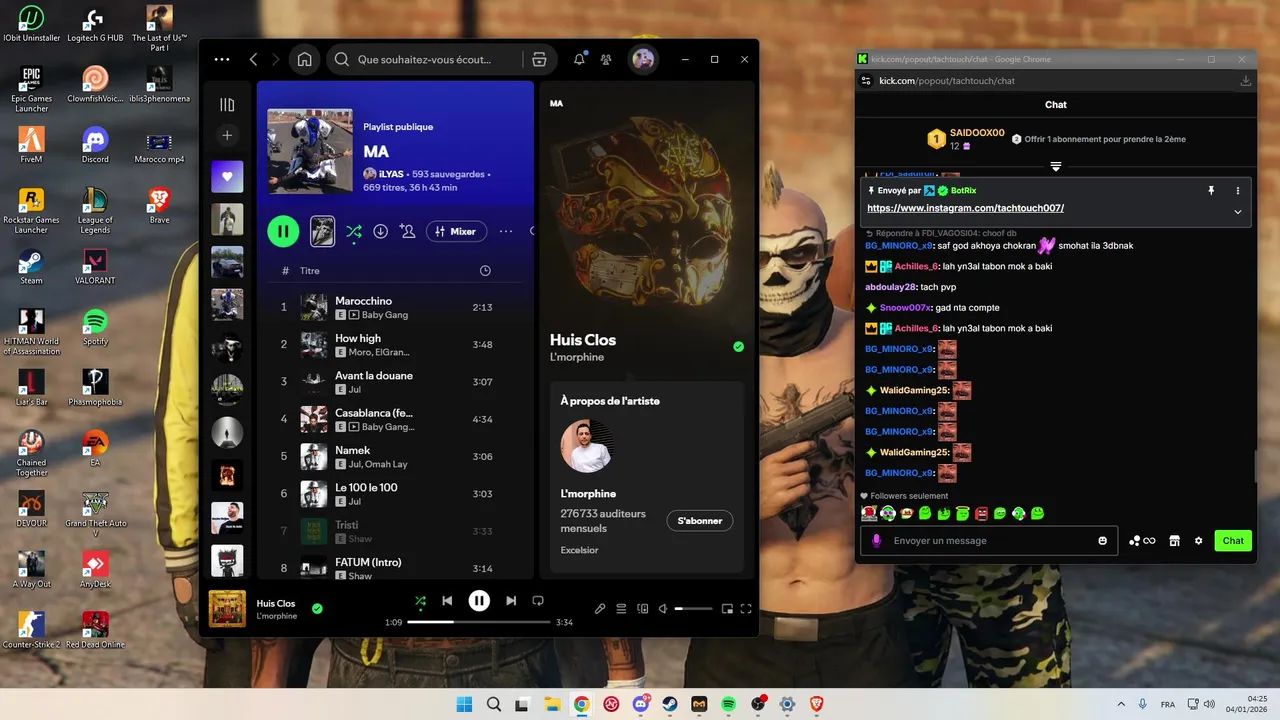Show lyrics with the microphone icon
Viewport: 1280px width, 720px height.
pyautogui.click(x=600, y=608)
